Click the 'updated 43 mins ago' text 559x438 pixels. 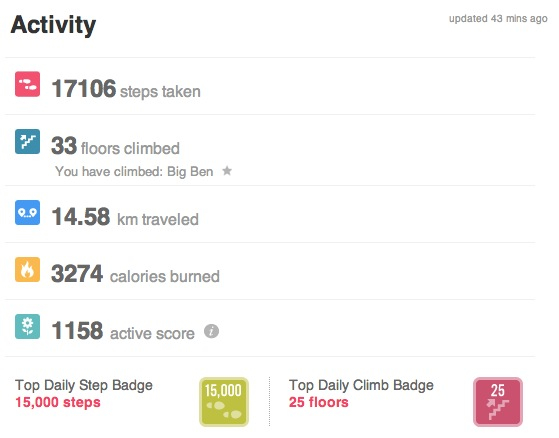[498, 19]
